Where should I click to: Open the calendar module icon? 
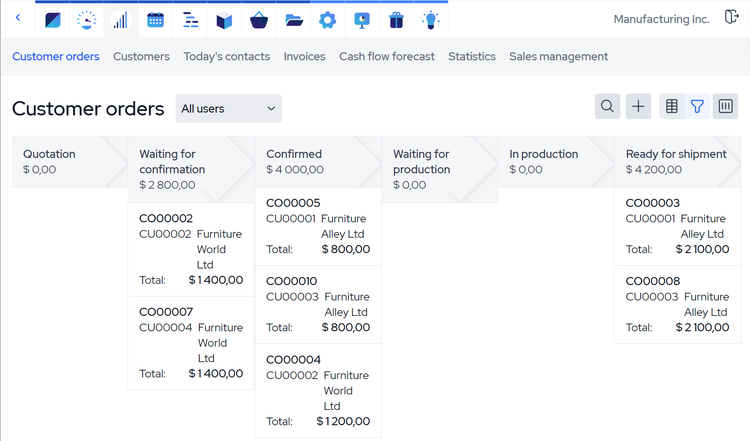click(155, 19)
